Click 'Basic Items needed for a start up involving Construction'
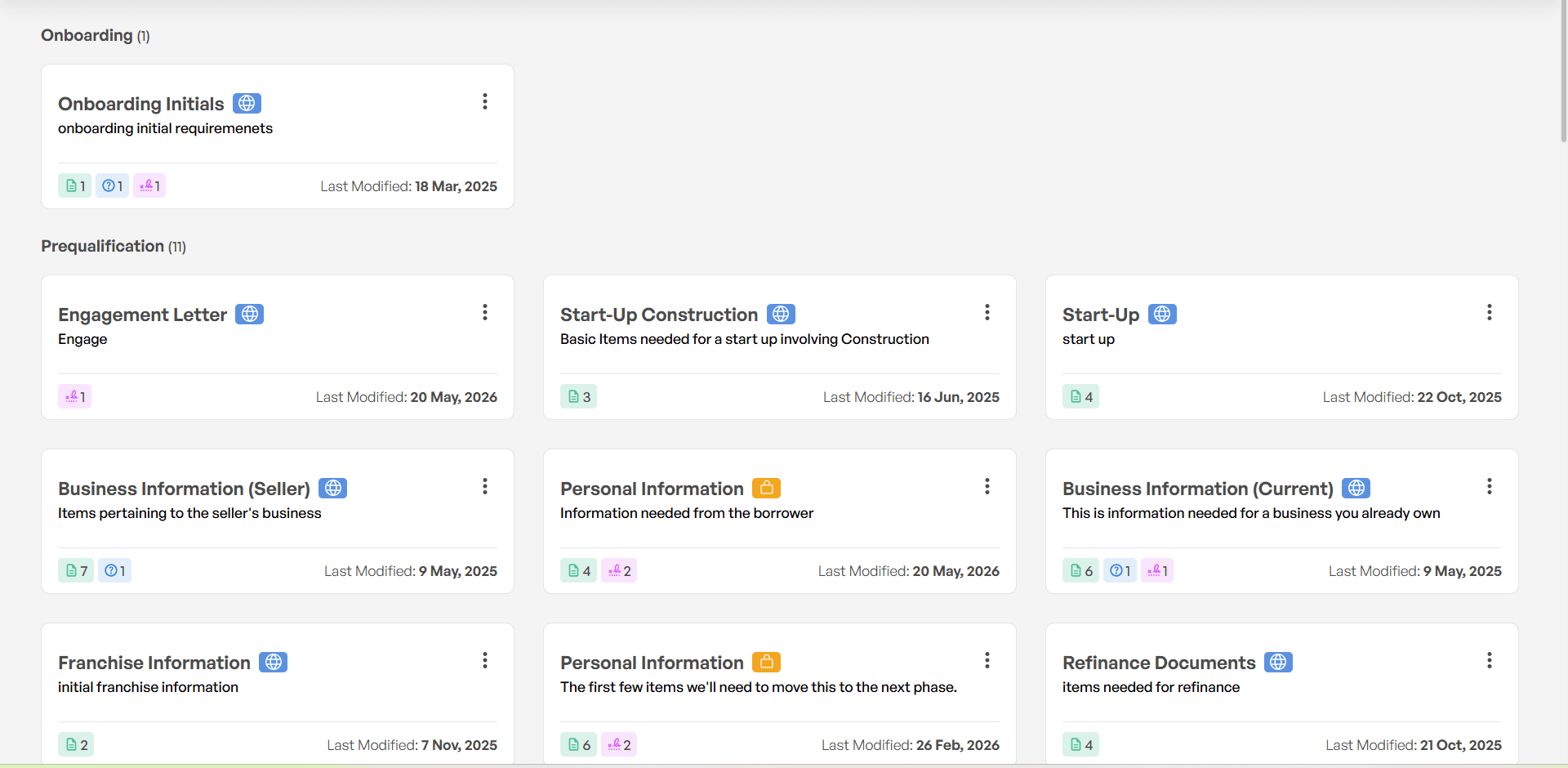Image resolution: width=1568 pixels, height=768 pixels. tap(745, 339)
